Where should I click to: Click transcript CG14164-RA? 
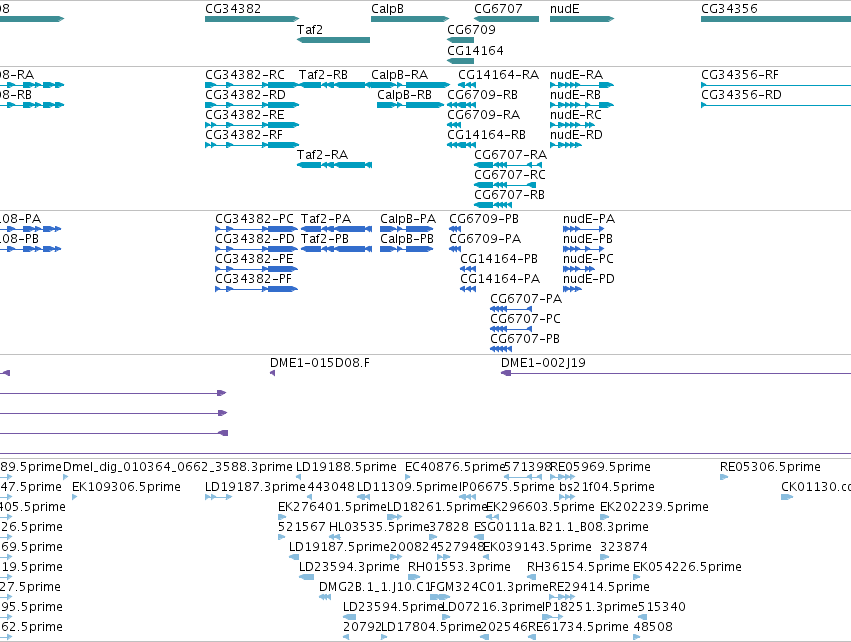(498, 74)
